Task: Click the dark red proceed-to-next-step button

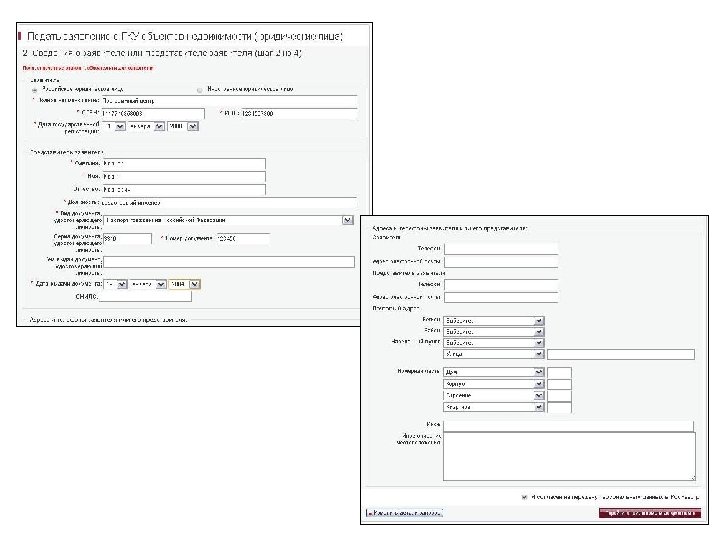Action: click(650, 513)
